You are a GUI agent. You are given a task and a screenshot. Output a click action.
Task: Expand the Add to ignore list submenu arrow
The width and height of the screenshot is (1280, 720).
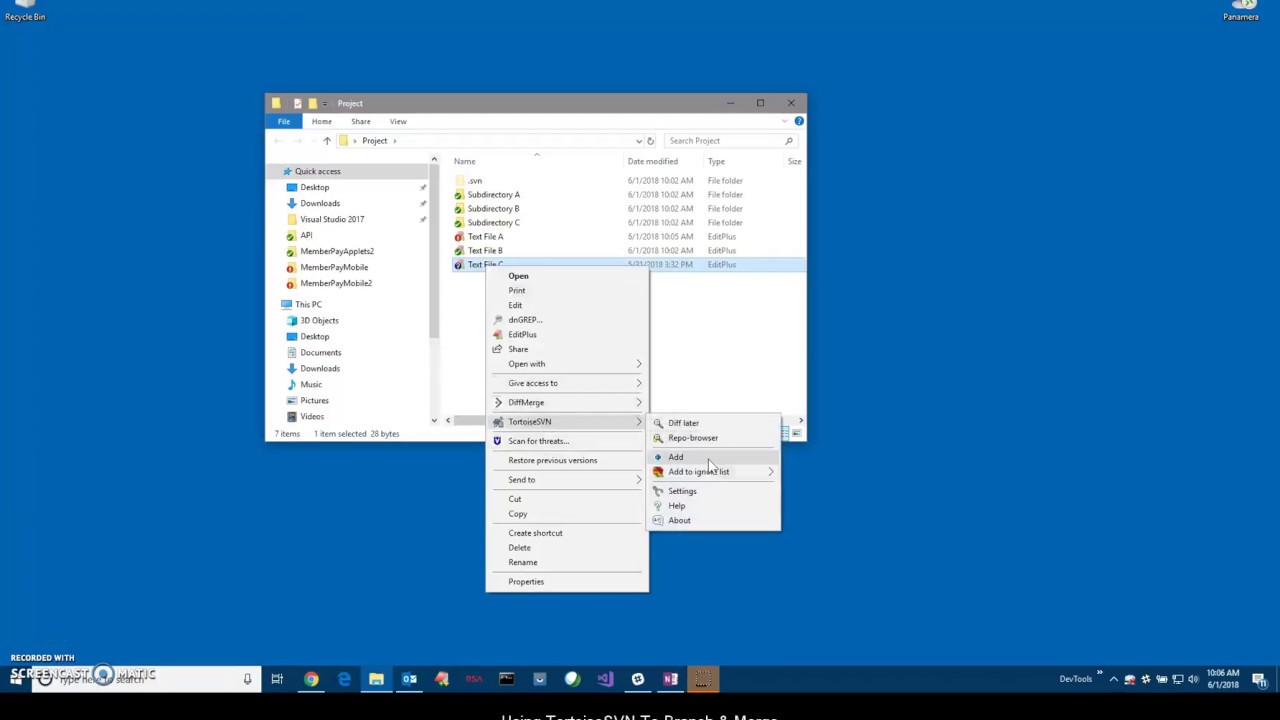point(770,472)
